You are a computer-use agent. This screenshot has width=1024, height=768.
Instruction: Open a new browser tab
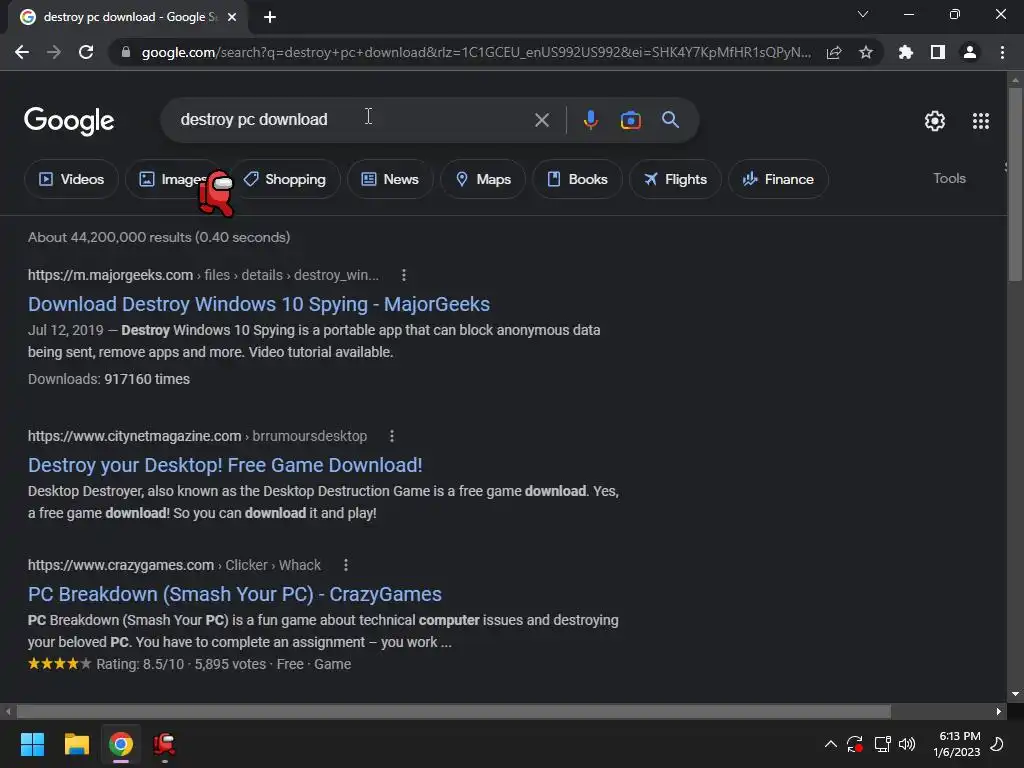pos(270,17)
